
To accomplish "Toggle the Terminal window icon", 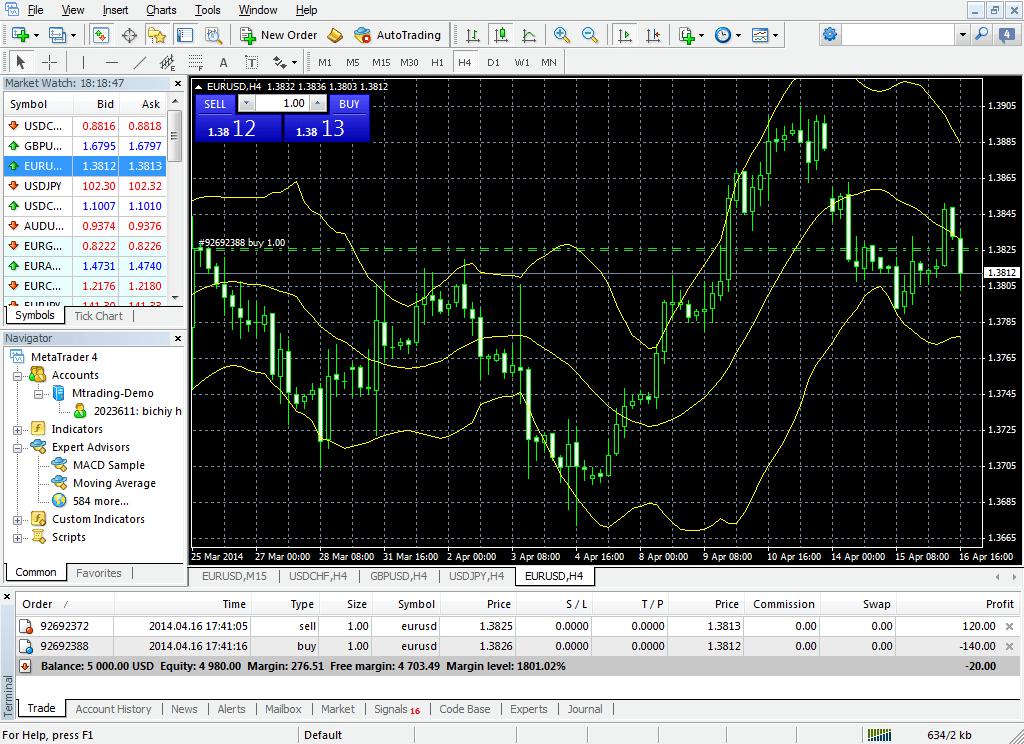I will click(185, 35).
